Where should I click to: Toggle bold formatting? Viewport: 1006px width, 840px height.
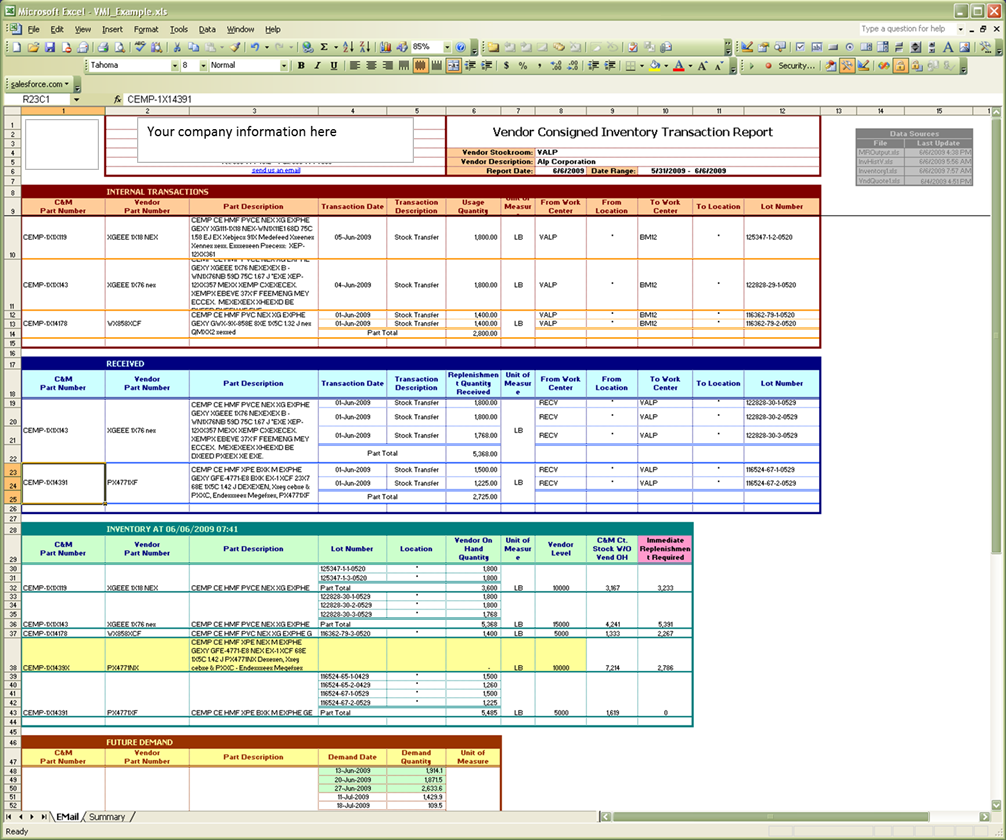pos(301,65)
